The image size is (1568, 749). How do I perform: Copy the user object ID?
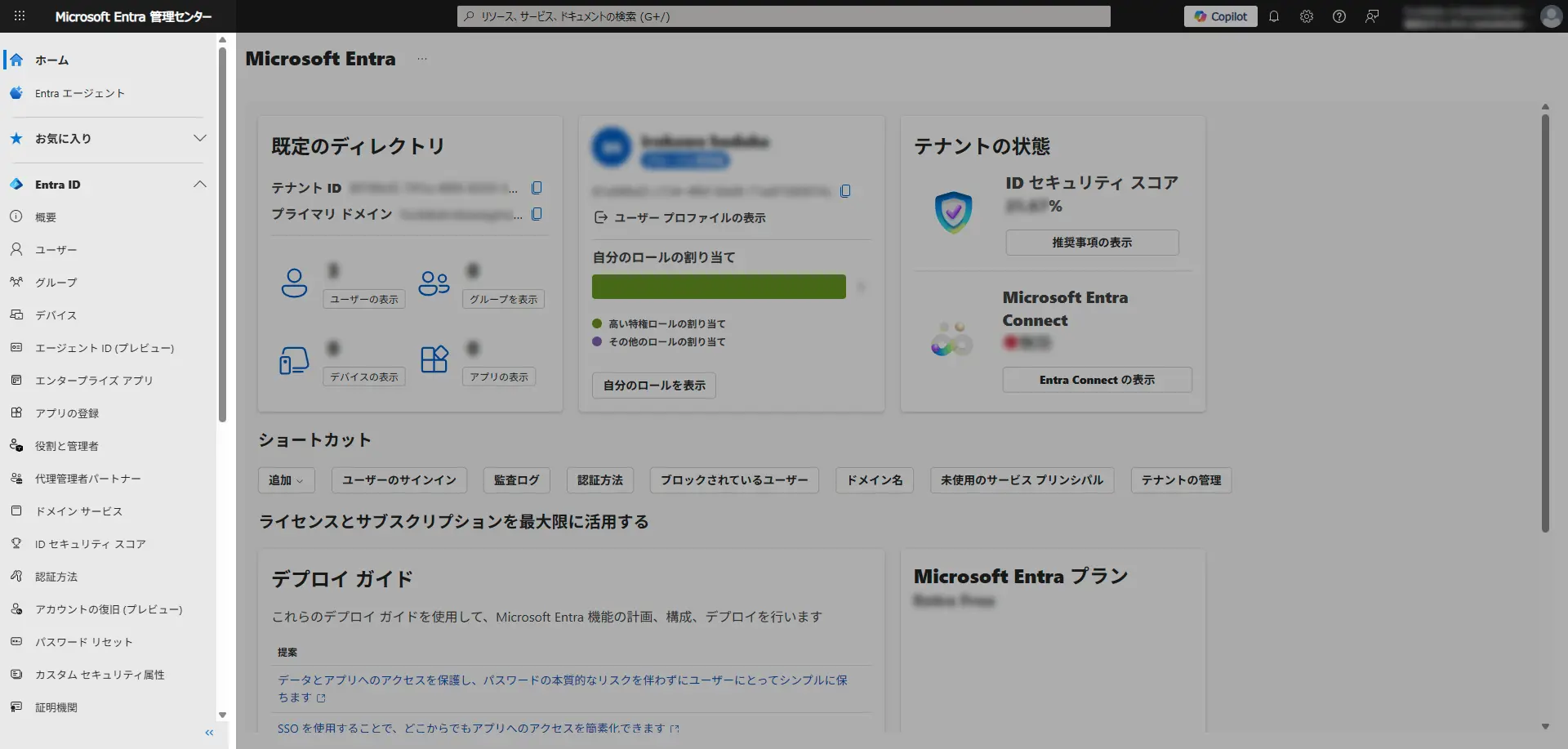(845, 191)
